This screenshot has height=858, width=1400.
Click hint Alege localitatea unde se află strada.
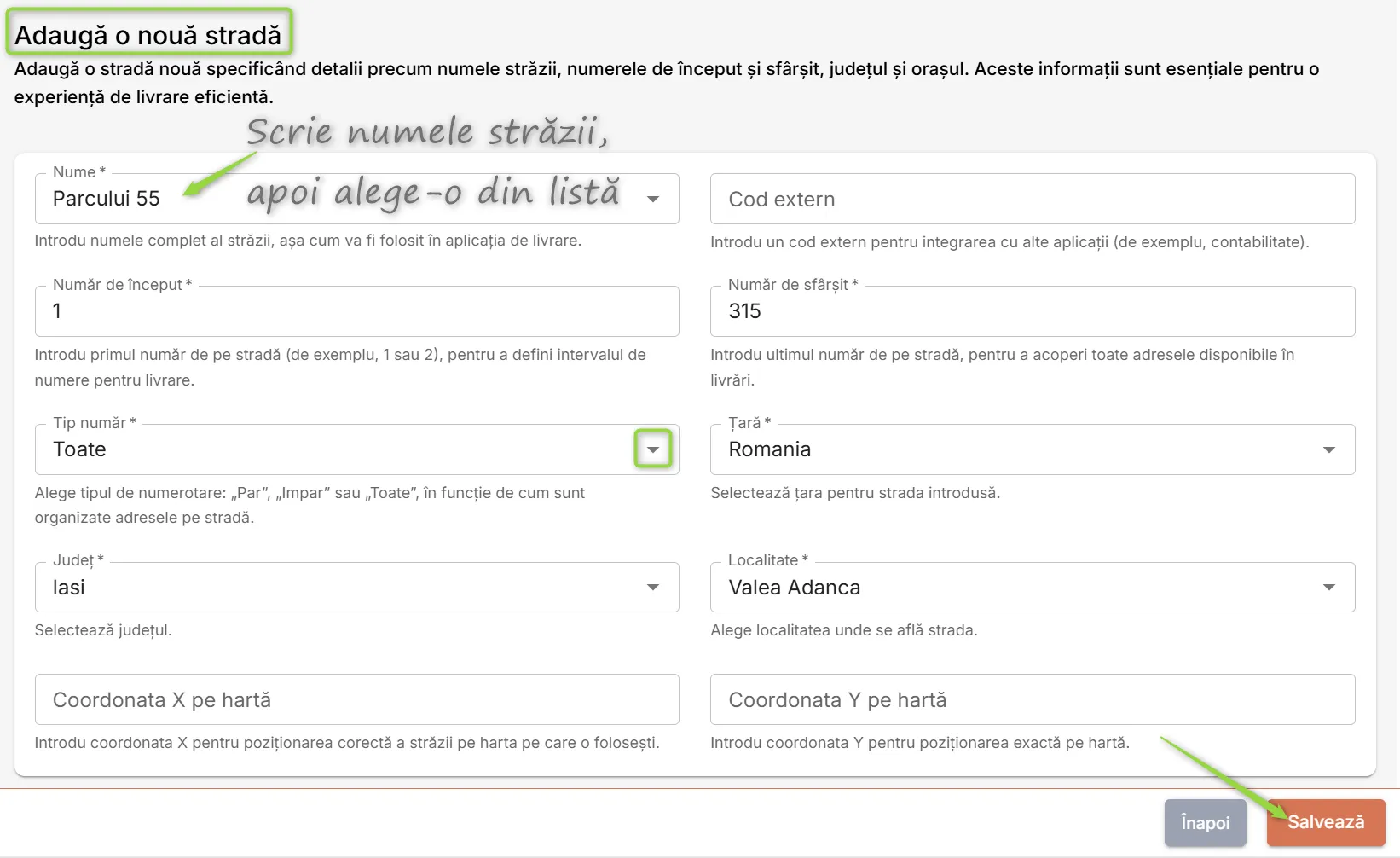coord(843,630)
